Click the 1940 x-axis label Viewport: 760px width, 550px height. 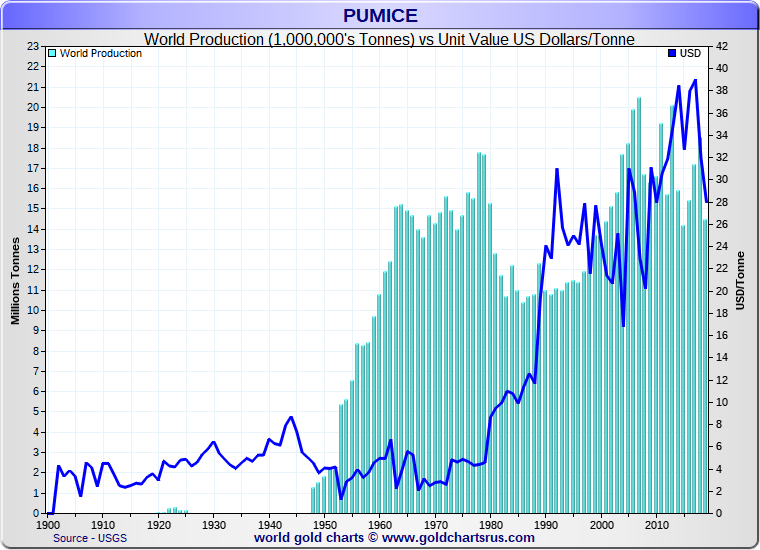(x=269, y=525)
